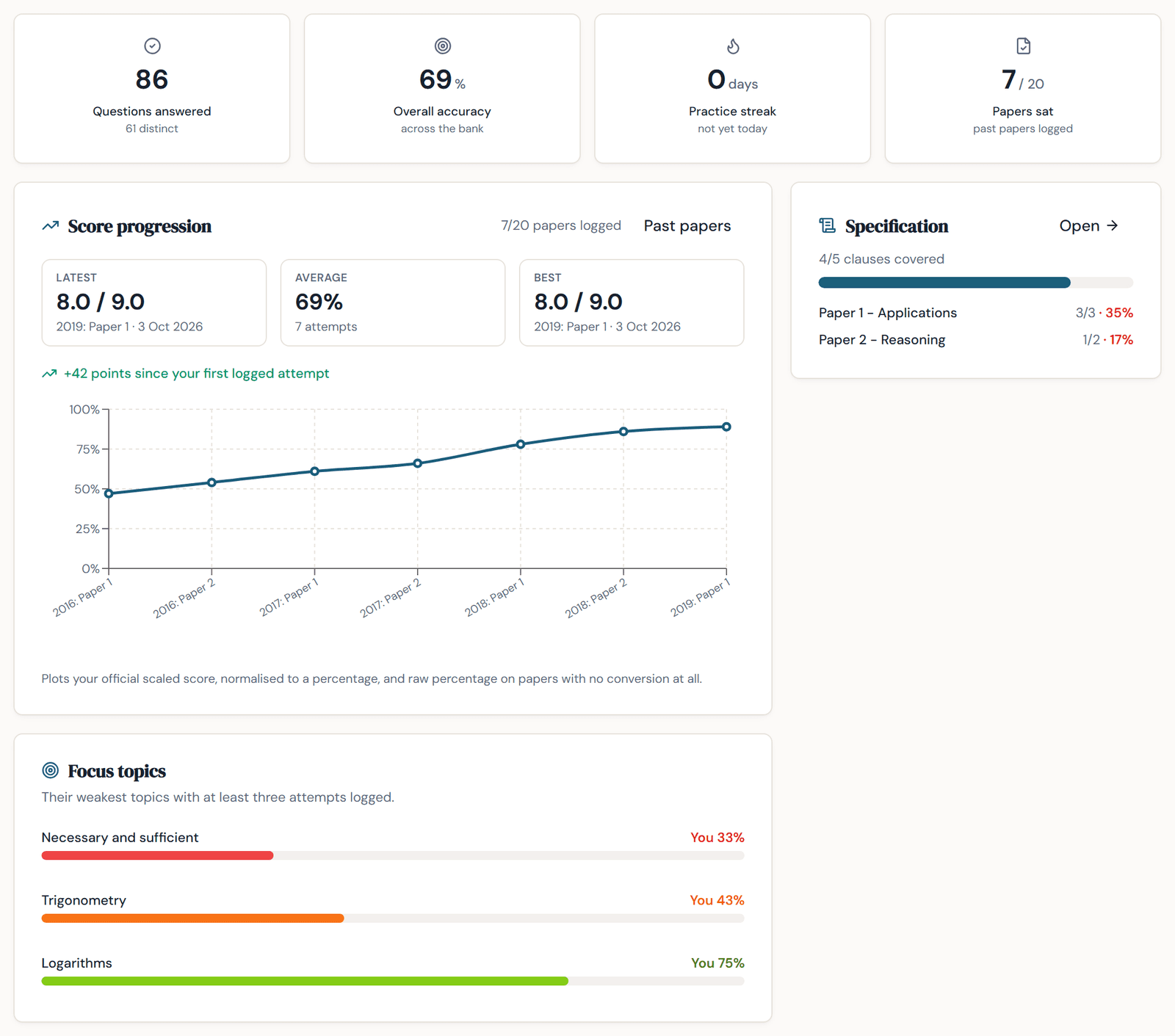
Task: Click the 2016: Paper 2 chart point
Action: tap(211, 482)
